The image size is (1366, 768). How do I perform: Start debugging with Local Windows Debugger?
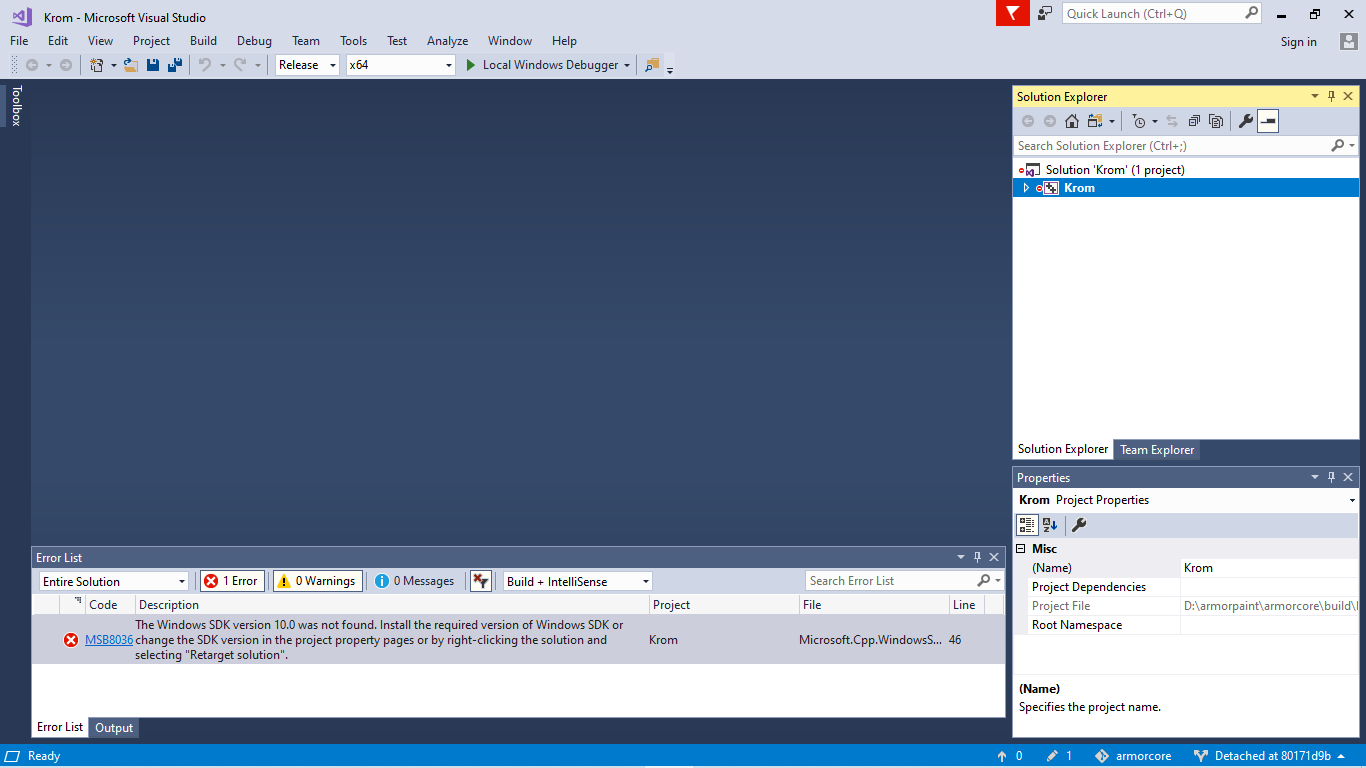tap(546, 64)
